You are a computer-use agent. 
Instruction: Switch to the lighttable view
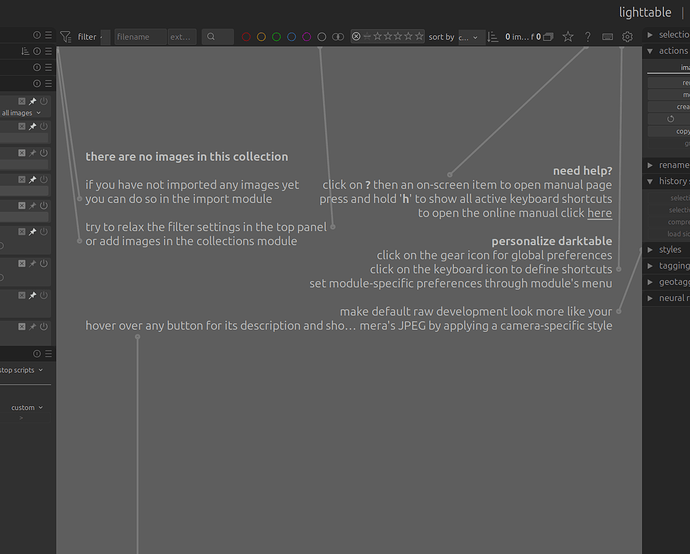[645, 12]
